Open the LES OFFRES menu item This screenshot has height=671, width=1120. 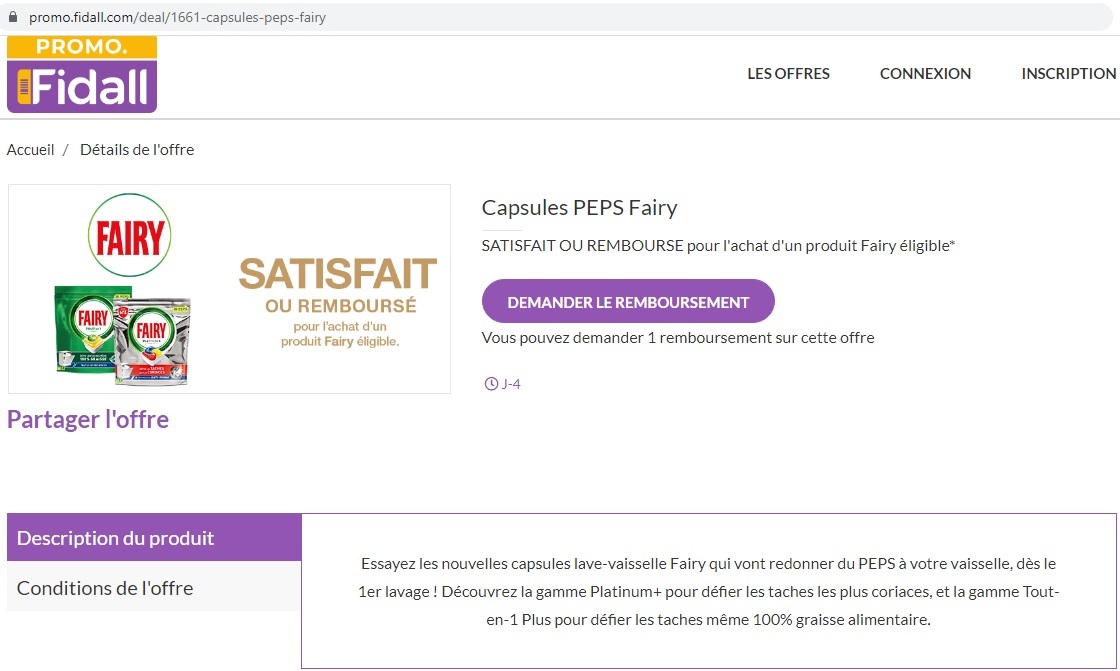788,73
